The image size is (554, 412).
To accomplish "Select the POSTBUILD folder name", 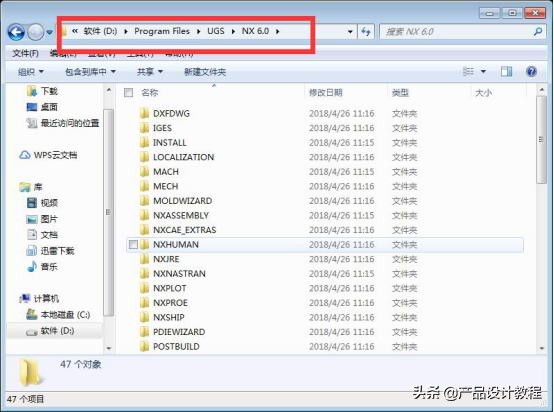I will [x=176, y=347].
